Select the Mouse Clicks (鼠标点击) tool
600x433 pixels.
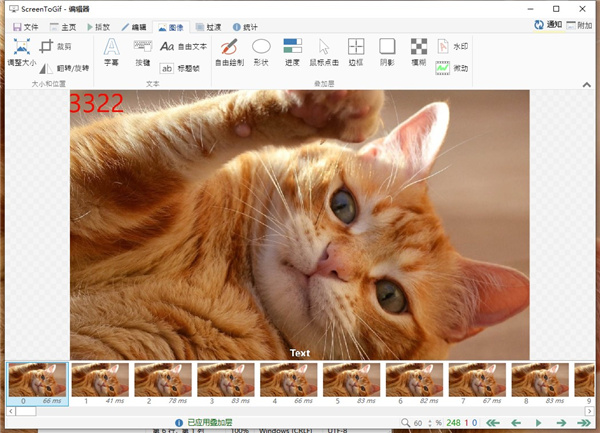(x=324, y=51)
